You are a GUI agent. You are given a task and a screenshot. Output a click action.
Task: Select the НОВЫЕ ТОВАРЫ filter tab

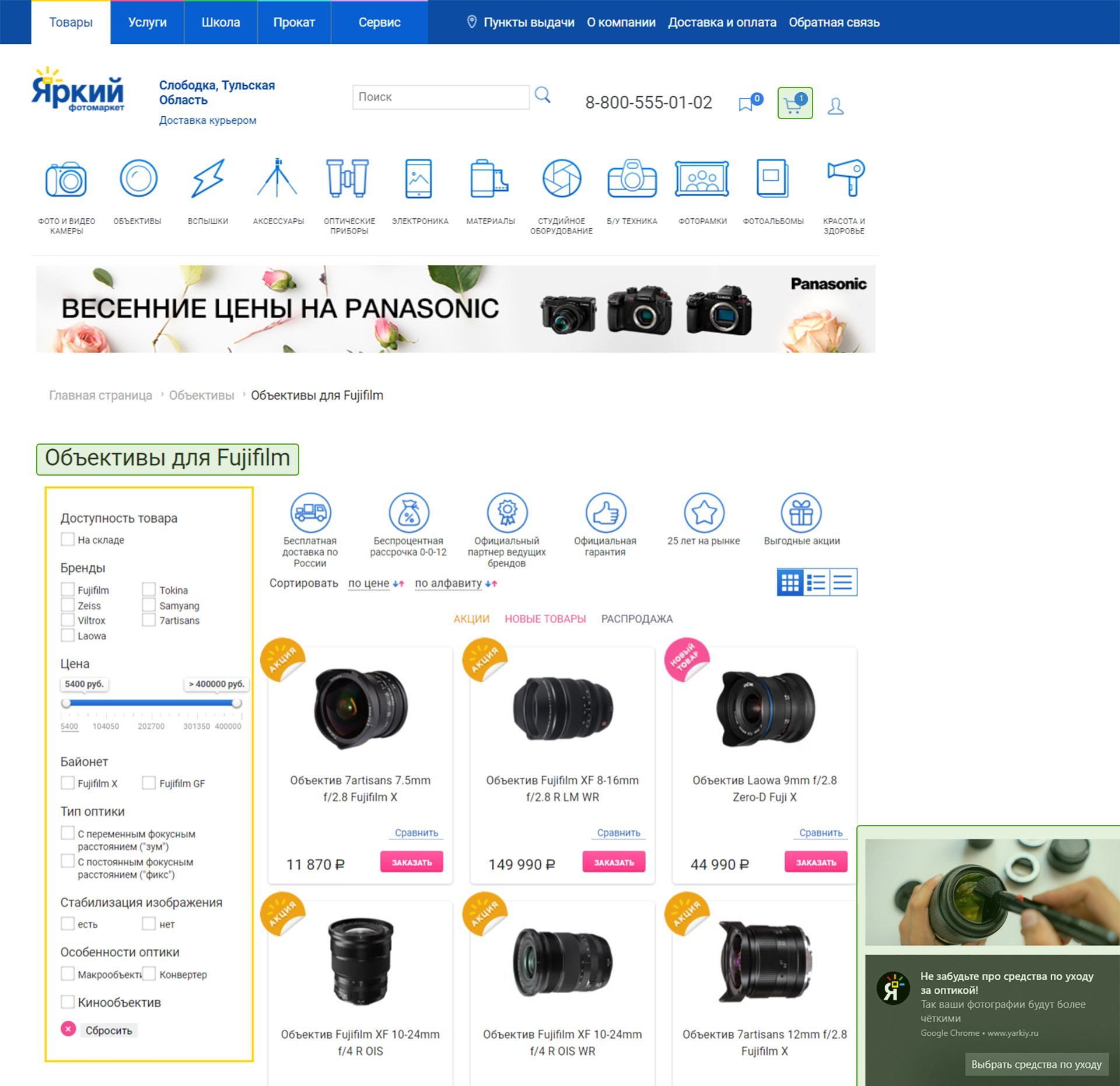(x=545, y=619)
